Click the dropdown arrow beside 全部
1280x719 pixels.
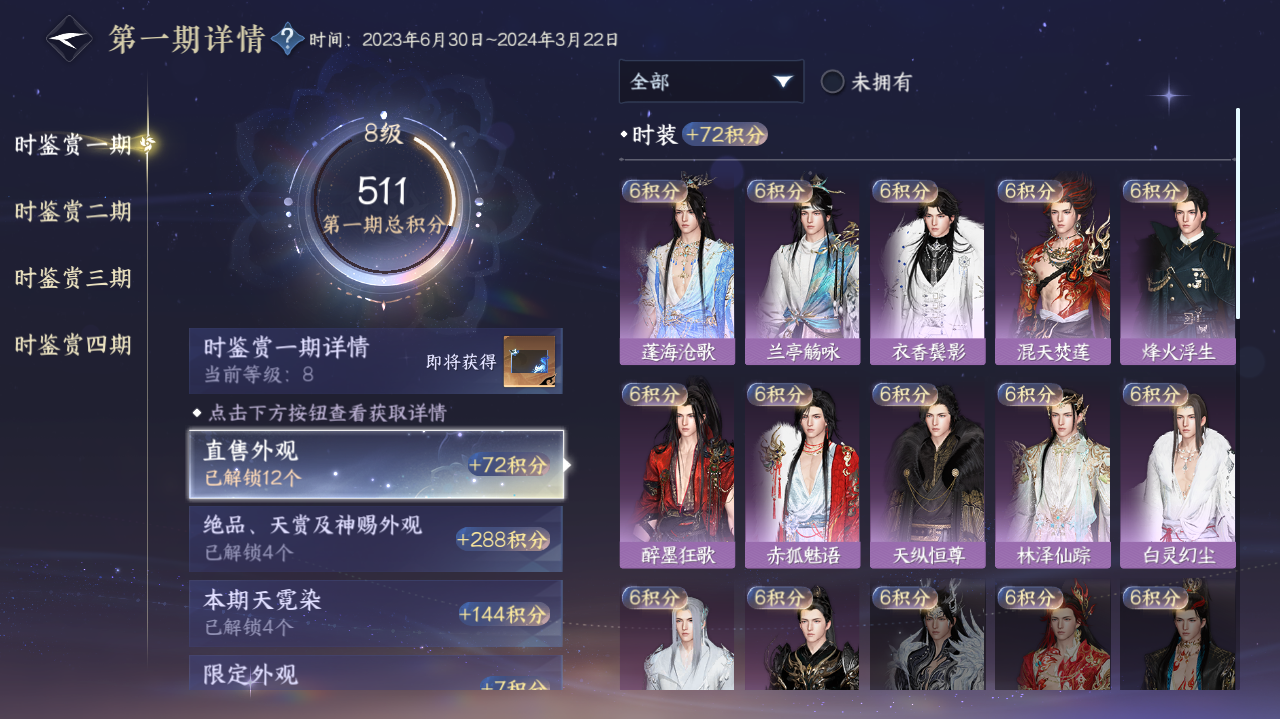(x=783, y=81)
